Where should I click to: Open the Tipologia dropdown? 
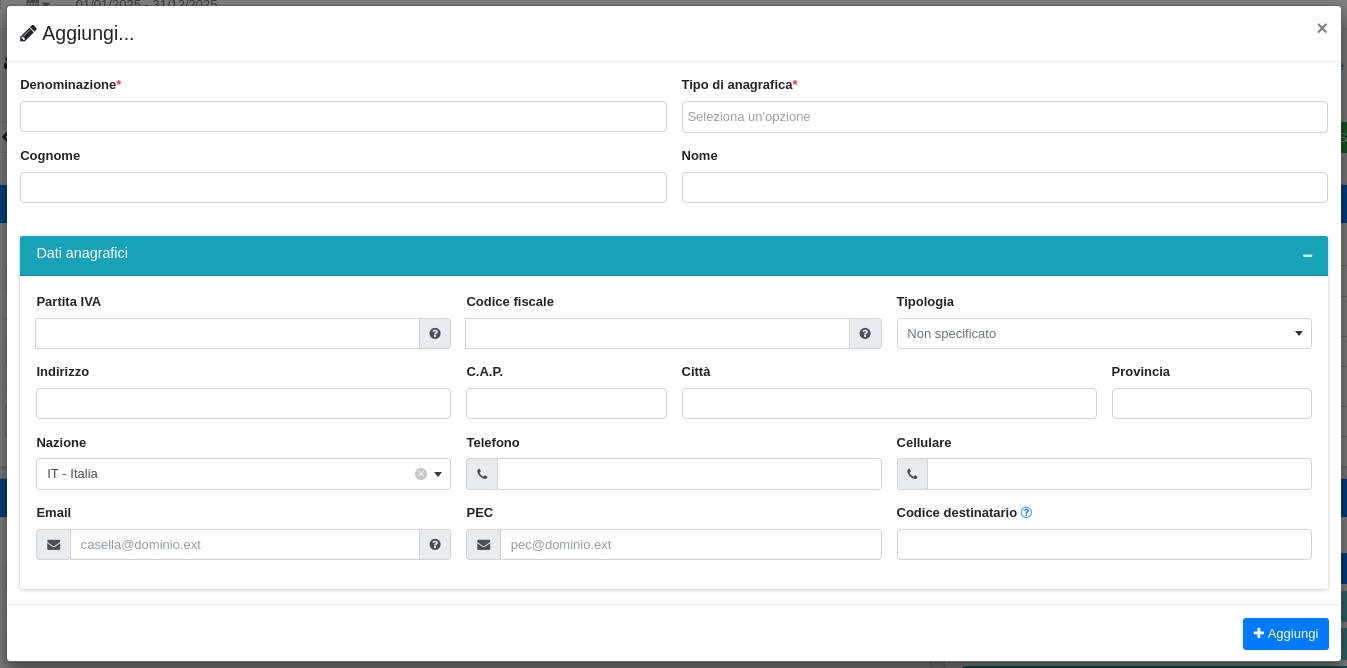(x=1103, y=334)
